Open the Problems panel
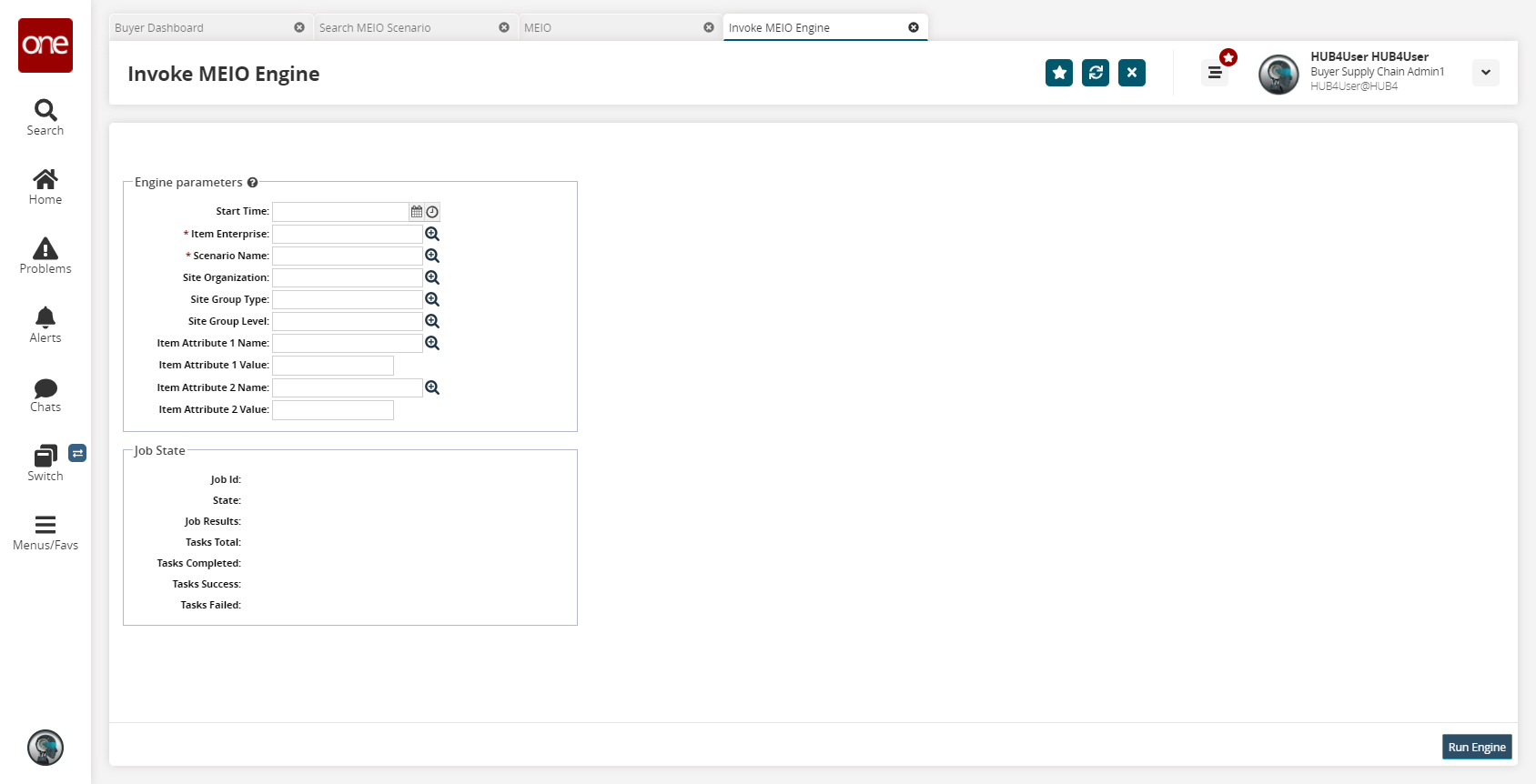This screenshot has height=784, width=1536. pyautogui.click(x=45, y=256)
